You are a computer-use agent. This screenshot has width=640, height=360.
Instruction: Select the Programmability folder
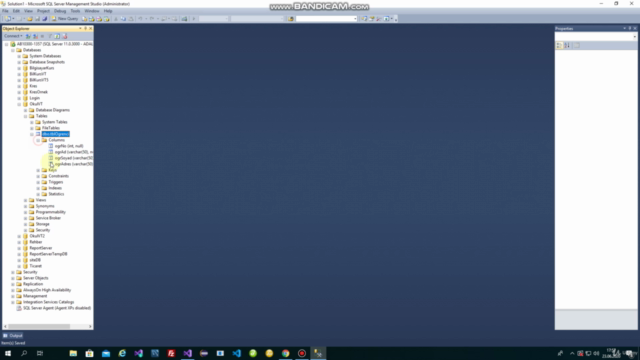pyautogui.click(x=51, y=212)
